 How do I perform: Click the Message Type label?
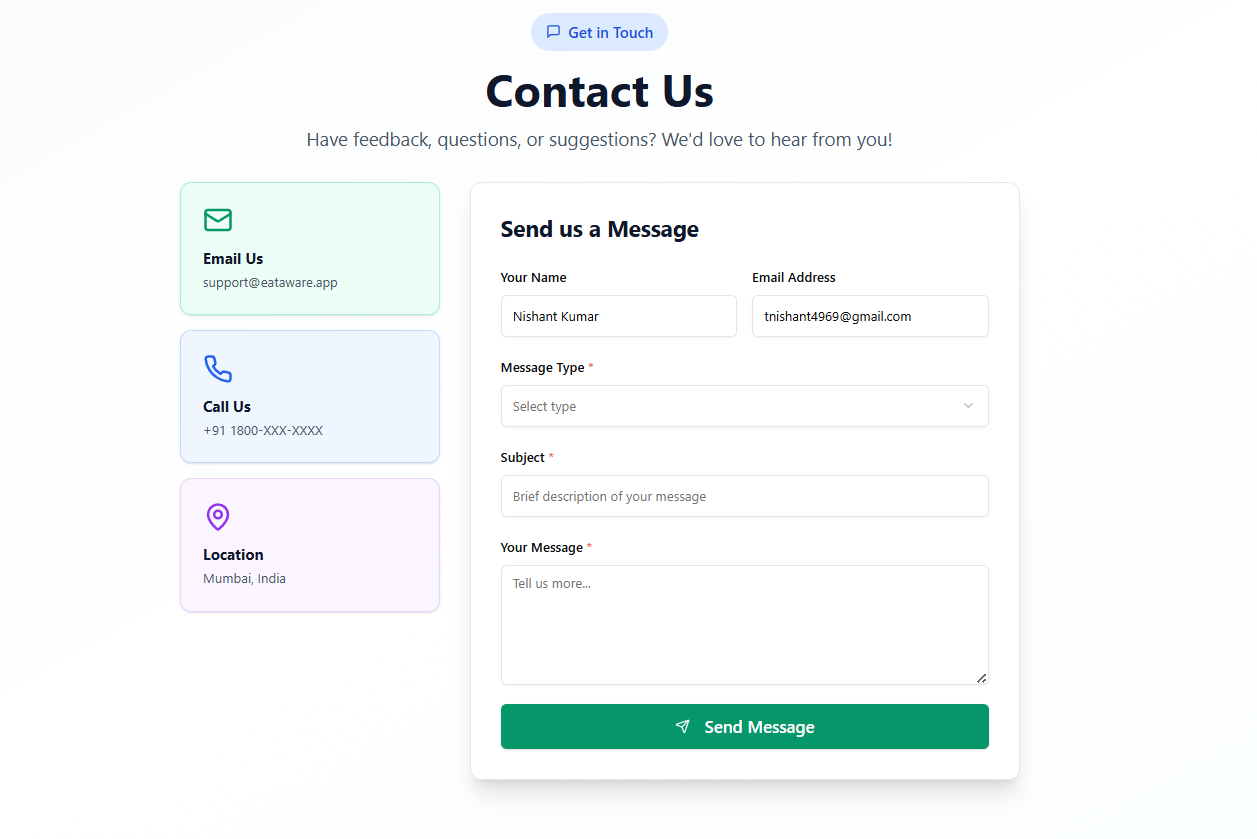pyautogui.click(x=542, y=367)
